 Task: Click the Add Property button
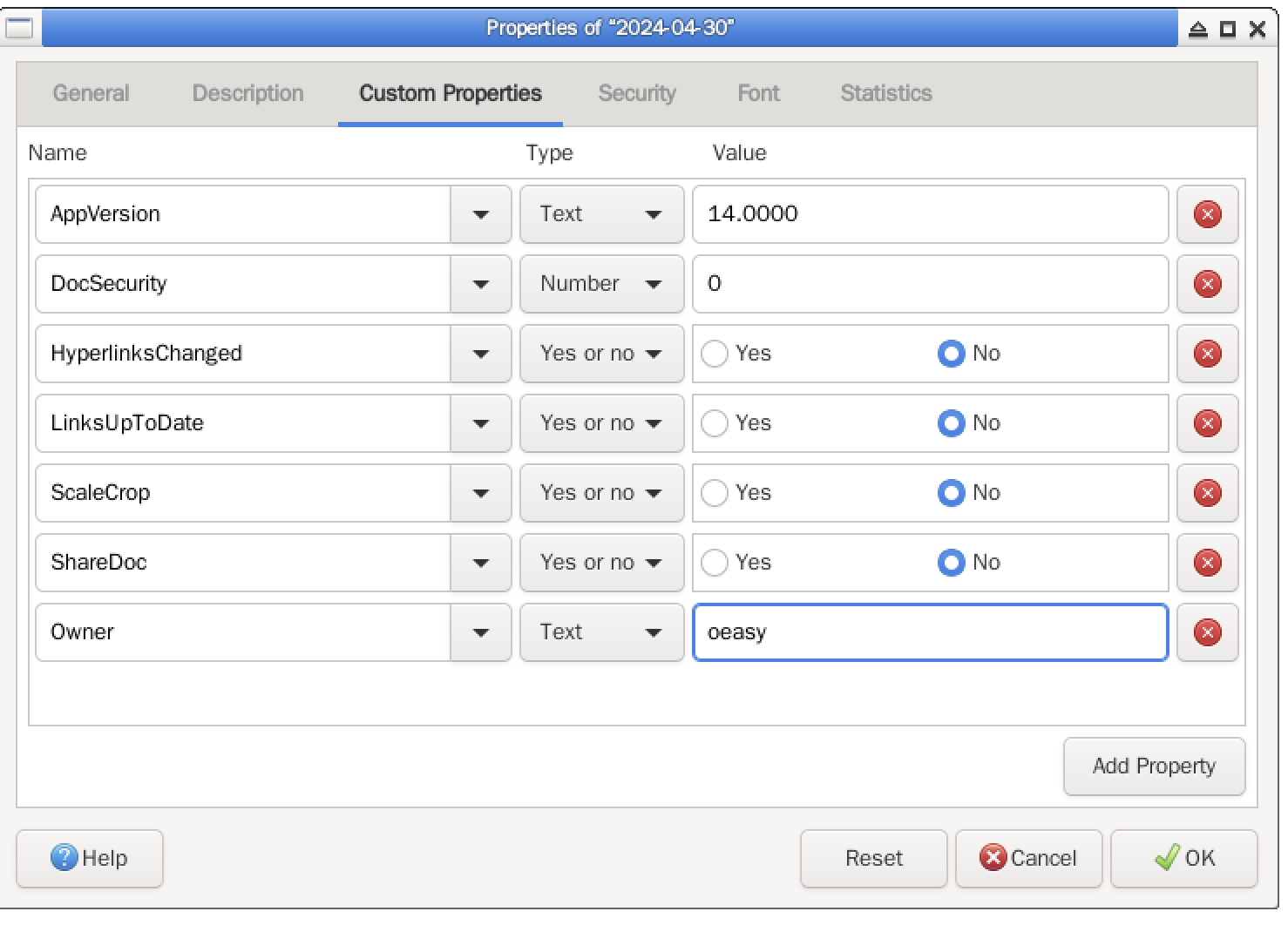[1155, 766]
